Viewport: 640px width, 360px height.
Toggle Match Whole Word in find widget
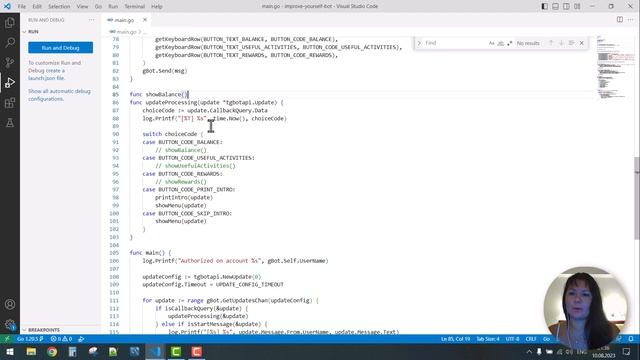500,43
